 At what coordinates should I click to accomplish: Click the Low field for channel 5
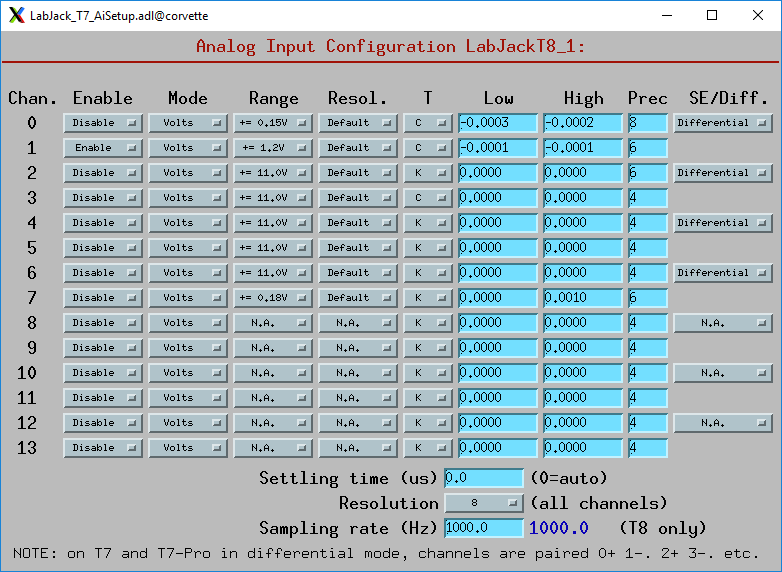498,247
